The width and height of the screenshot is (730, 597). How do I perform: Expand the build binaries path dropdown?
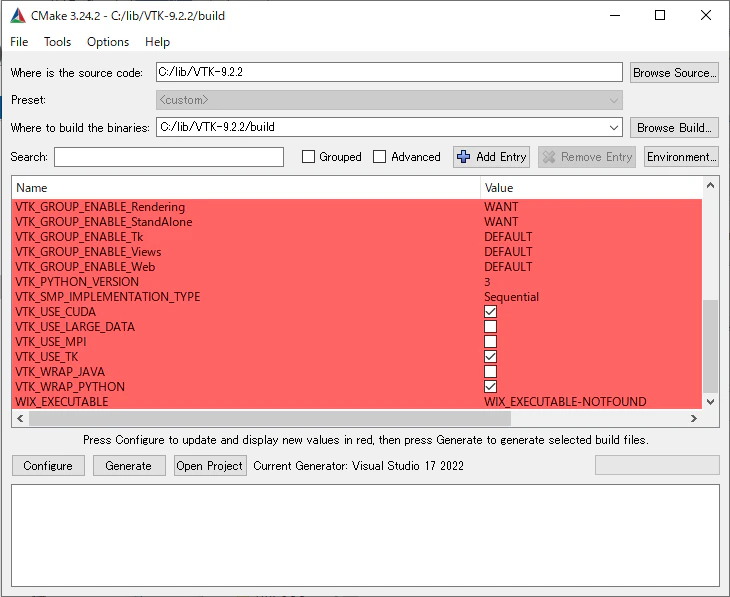614,128
